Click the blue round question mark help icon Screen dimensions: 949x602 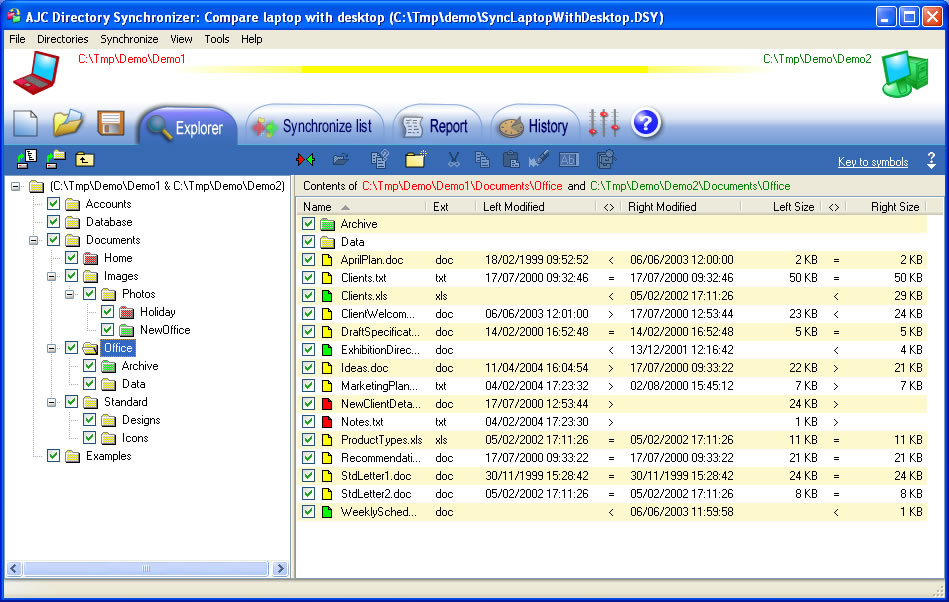(646, 123)
